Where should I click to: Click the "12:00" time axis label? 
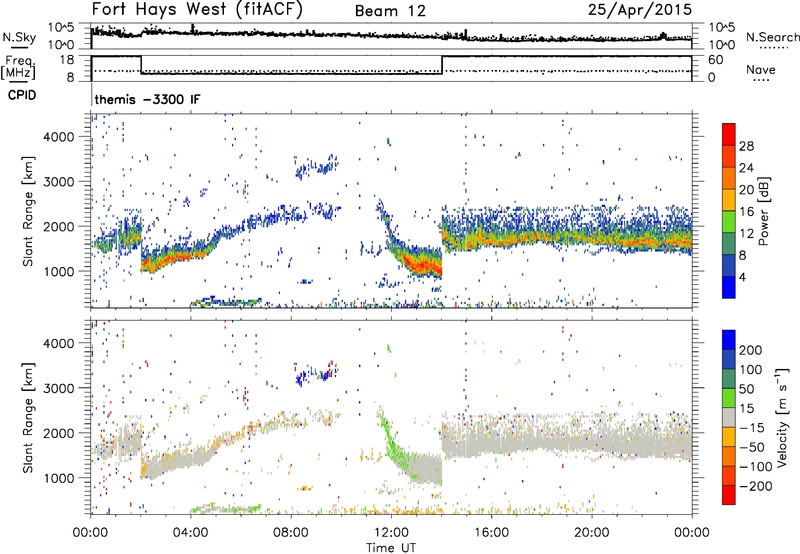click(391, 533)
